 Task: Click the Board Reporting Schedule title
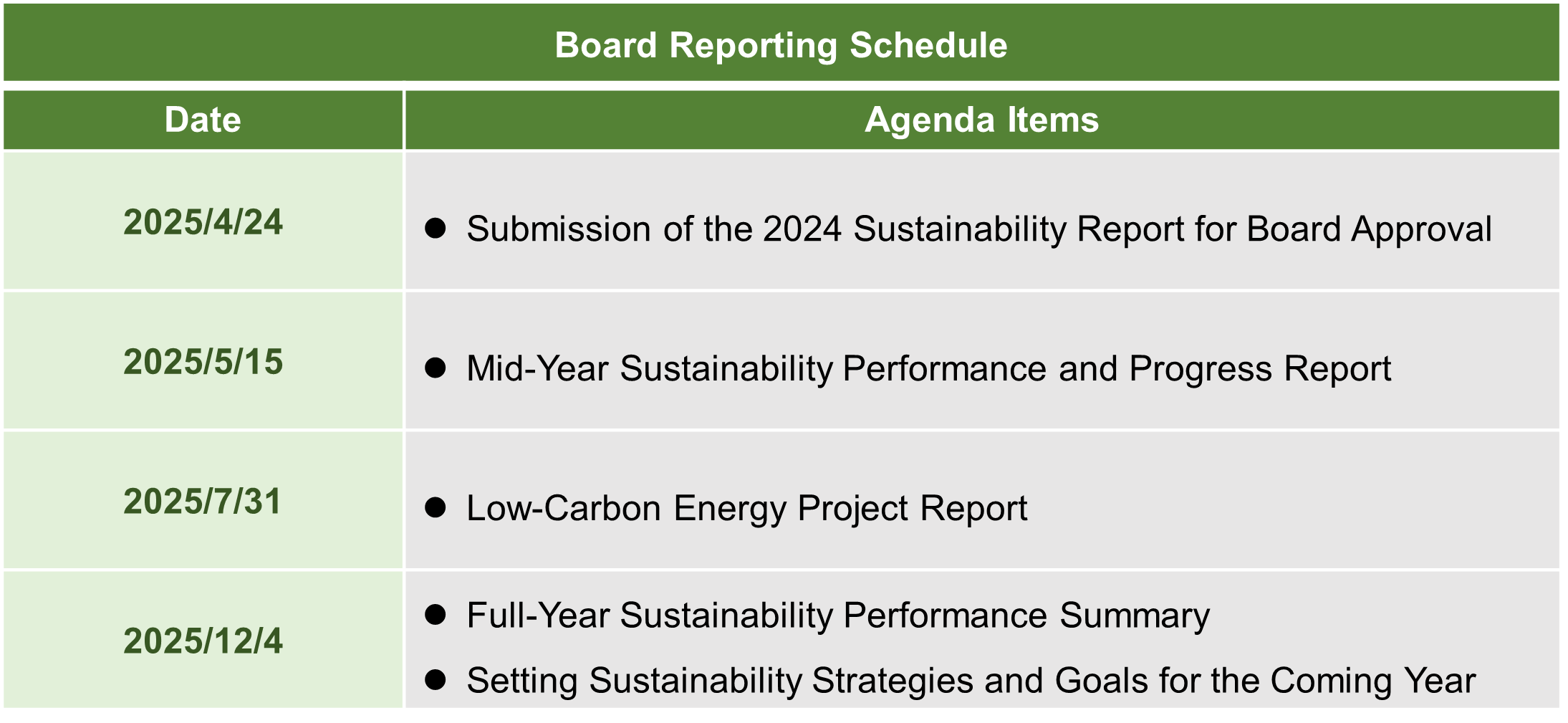click(781, 45)
